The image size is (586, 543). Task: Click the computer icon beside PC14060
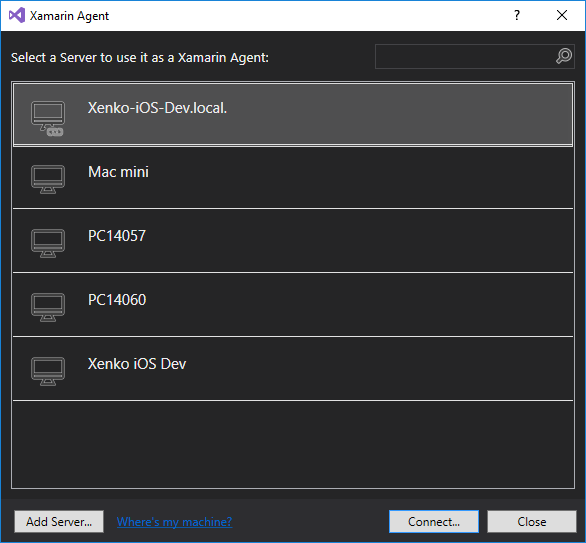pos(47,307)
